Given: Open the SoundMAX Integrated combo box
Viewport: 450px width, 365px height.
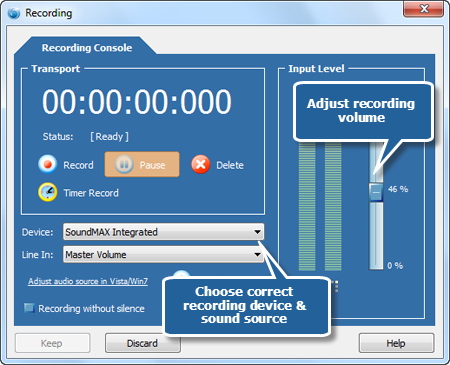Looking at the screenshot, I should 163,232.
